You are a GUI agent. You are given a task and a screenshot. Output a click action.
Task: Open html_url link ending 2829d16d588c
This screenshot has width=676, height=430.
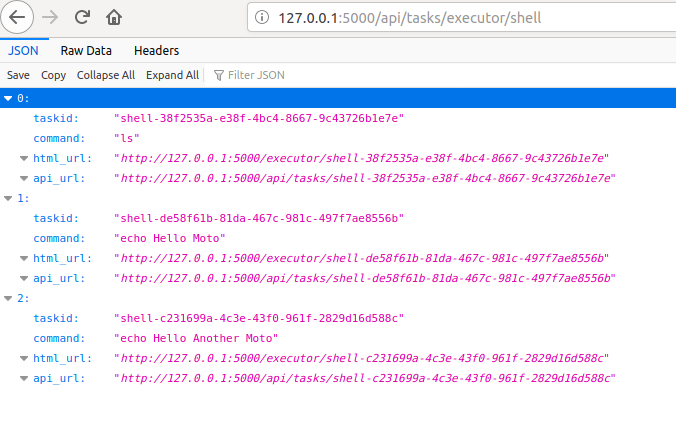(362, 358)
